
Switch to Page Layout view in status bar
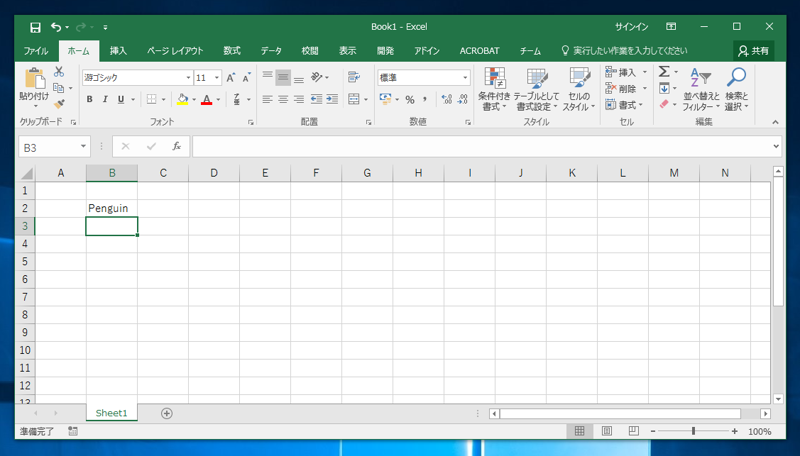[607, 432]
